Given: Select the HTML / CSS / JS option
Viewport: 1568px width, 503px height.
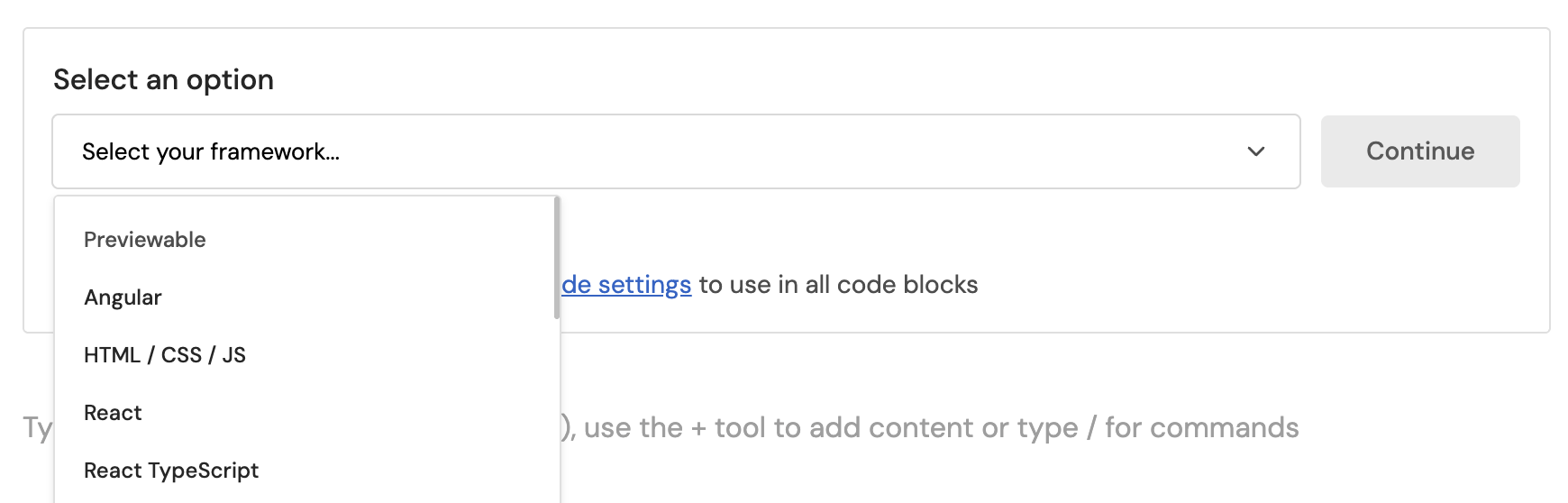Looking at the screenshot, I should pos(165,355).
